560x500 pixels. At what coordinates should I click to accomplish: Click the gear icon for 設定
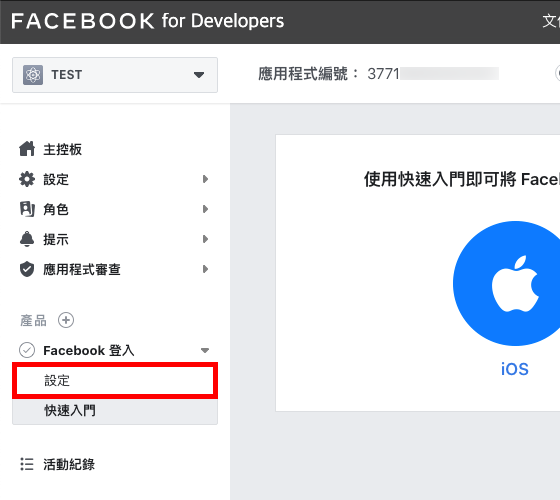coord(27,179)
